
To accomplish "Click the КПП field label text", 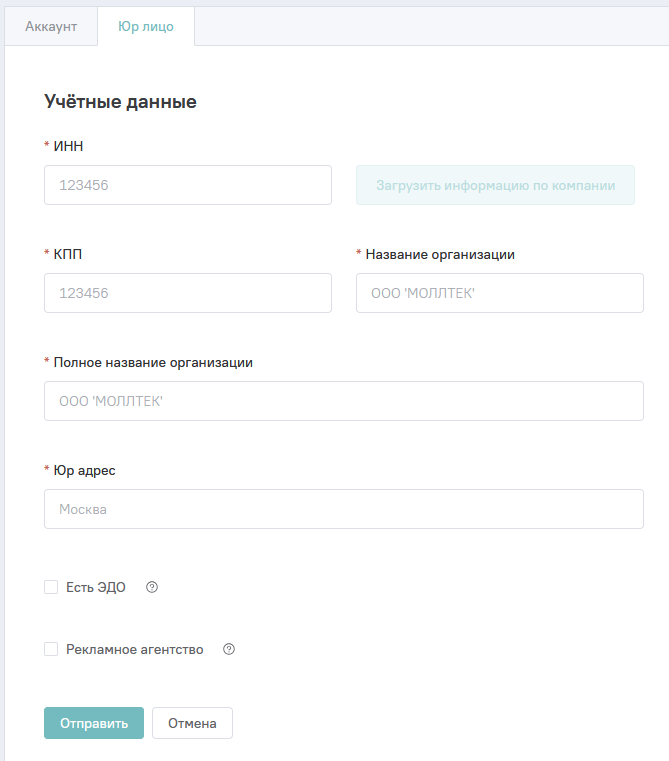I will (x=68, y=254).
